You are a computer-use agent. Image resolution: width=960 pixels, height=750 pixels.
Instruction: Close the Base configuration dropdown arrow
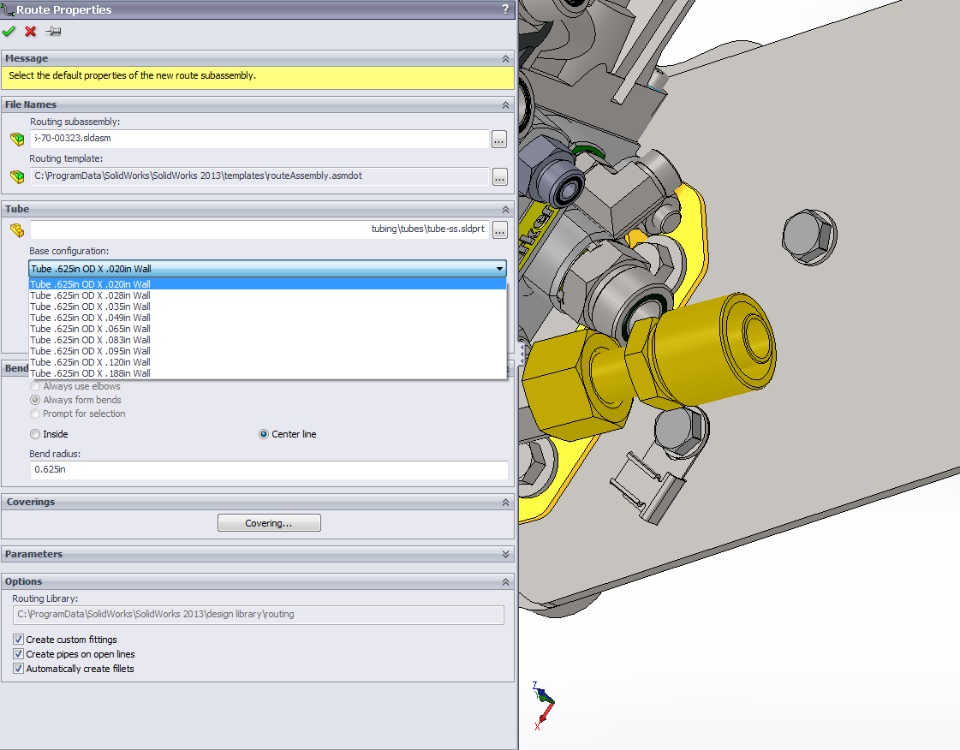500,269
